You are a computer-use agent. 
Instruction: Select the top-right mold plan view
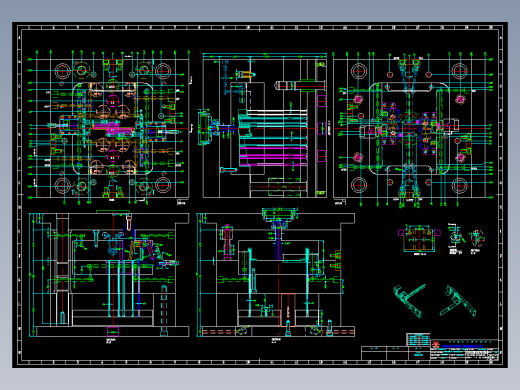point(413,129)
